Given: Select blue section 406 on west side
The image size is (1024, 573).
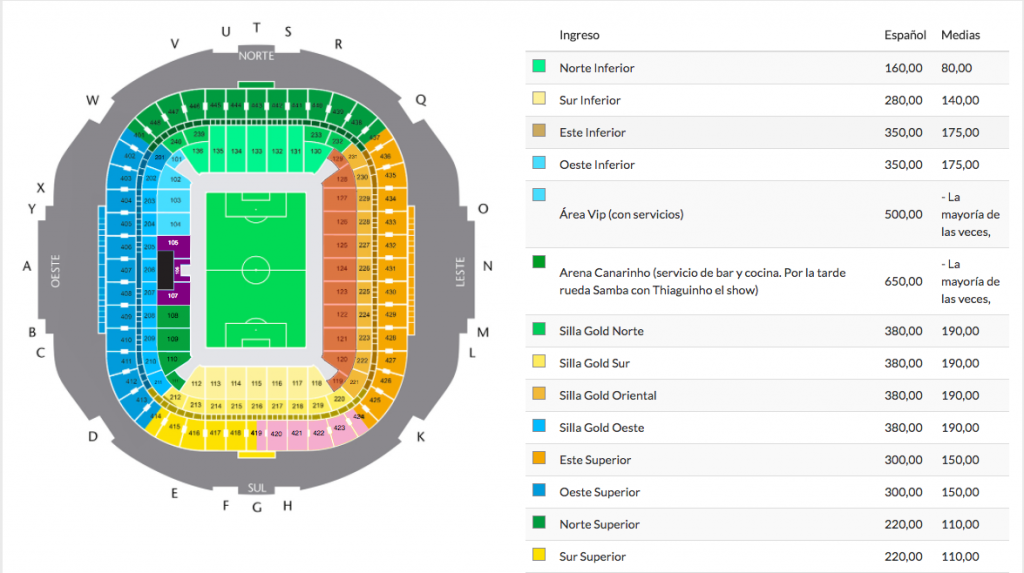Looking at the screenshot, I should click(x=125, y=247).
